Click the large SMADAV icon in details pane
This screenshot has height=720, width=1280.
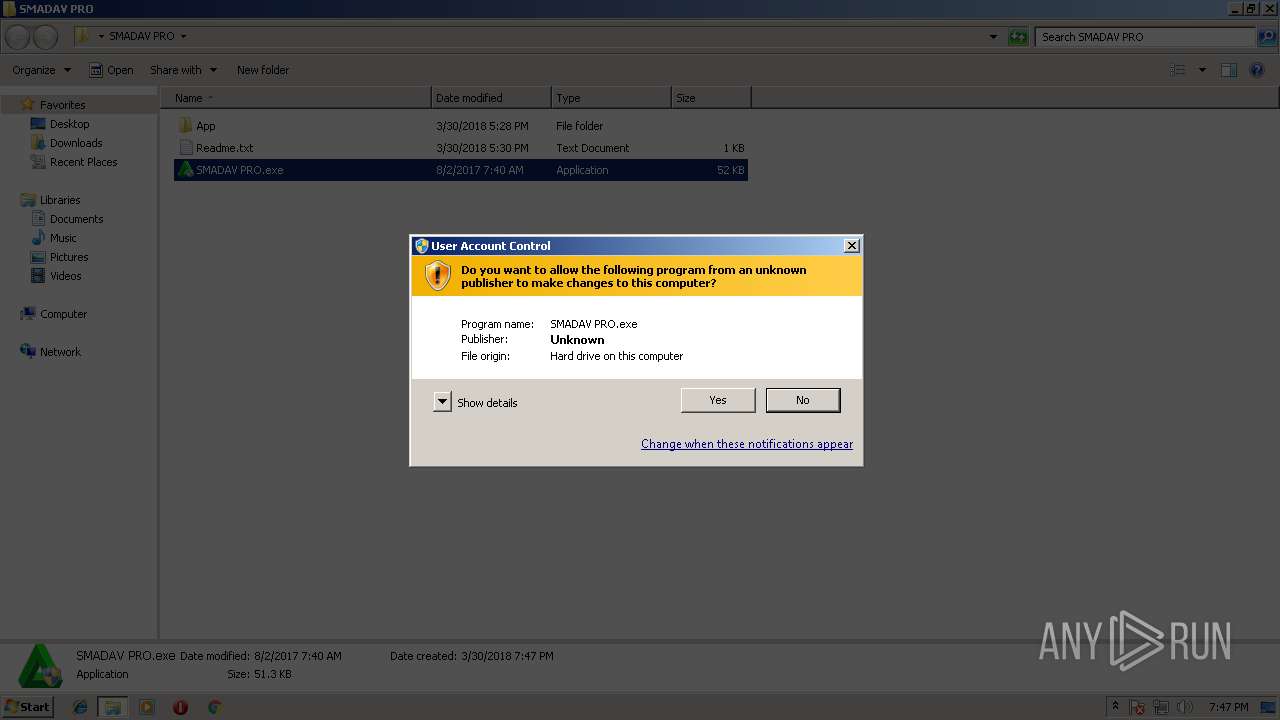[x=40, y=666]
